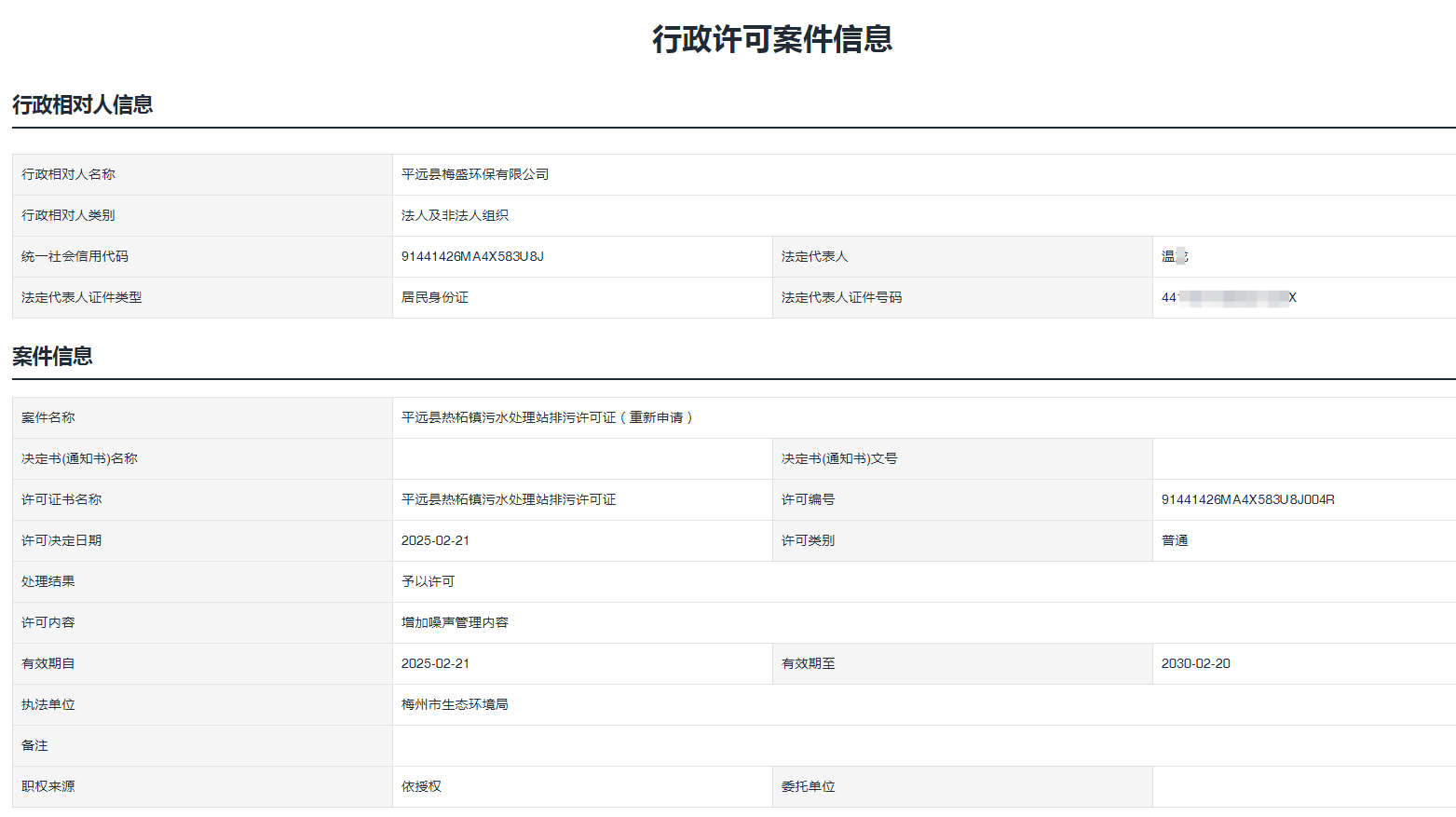Screen dimensions: 1456x817
Task: Click the 许可决定日期 date value
Action: [435, 540]
